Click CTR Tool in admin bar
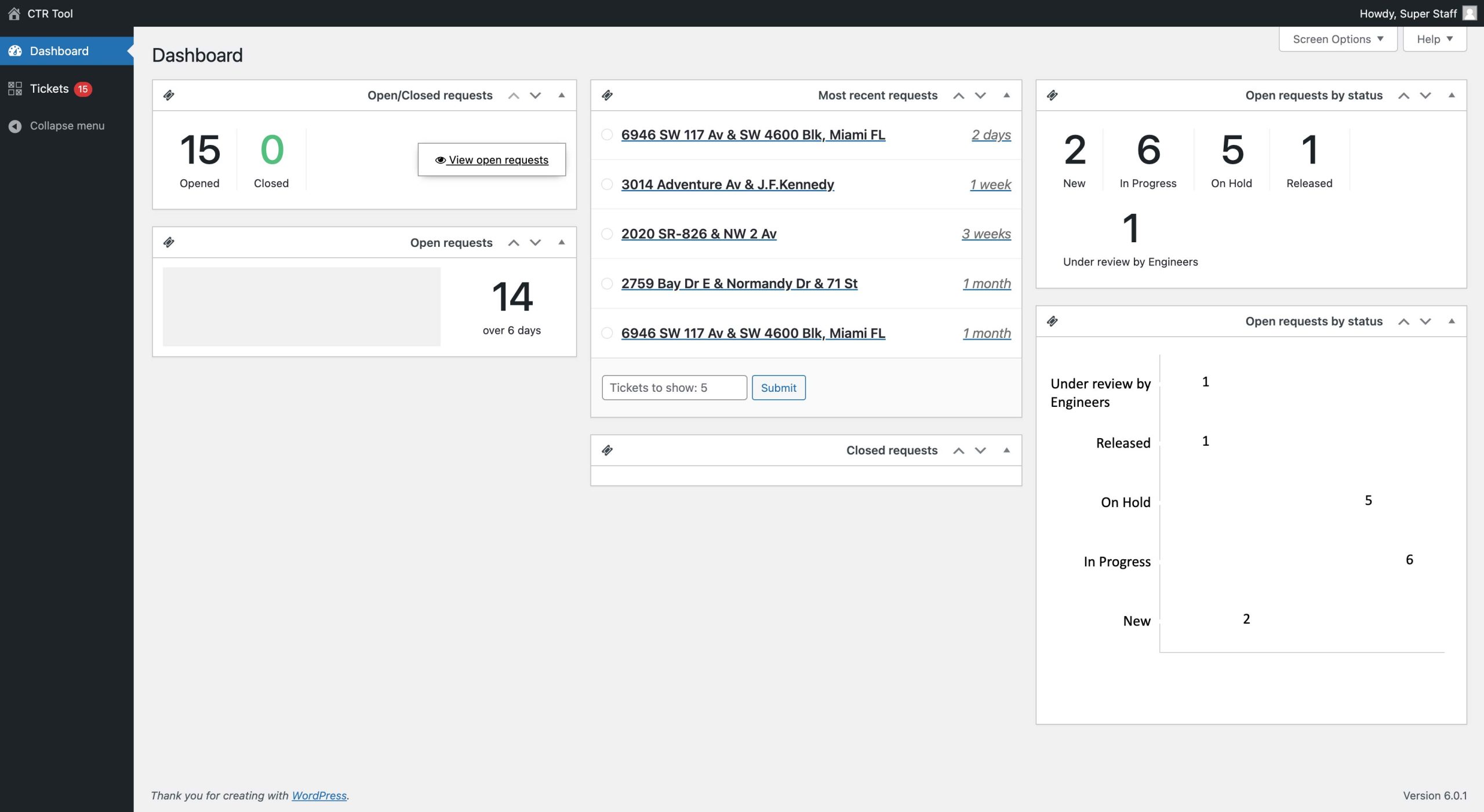The width and height of the screenshot is (1484, 812). click(x=41, y=13)
